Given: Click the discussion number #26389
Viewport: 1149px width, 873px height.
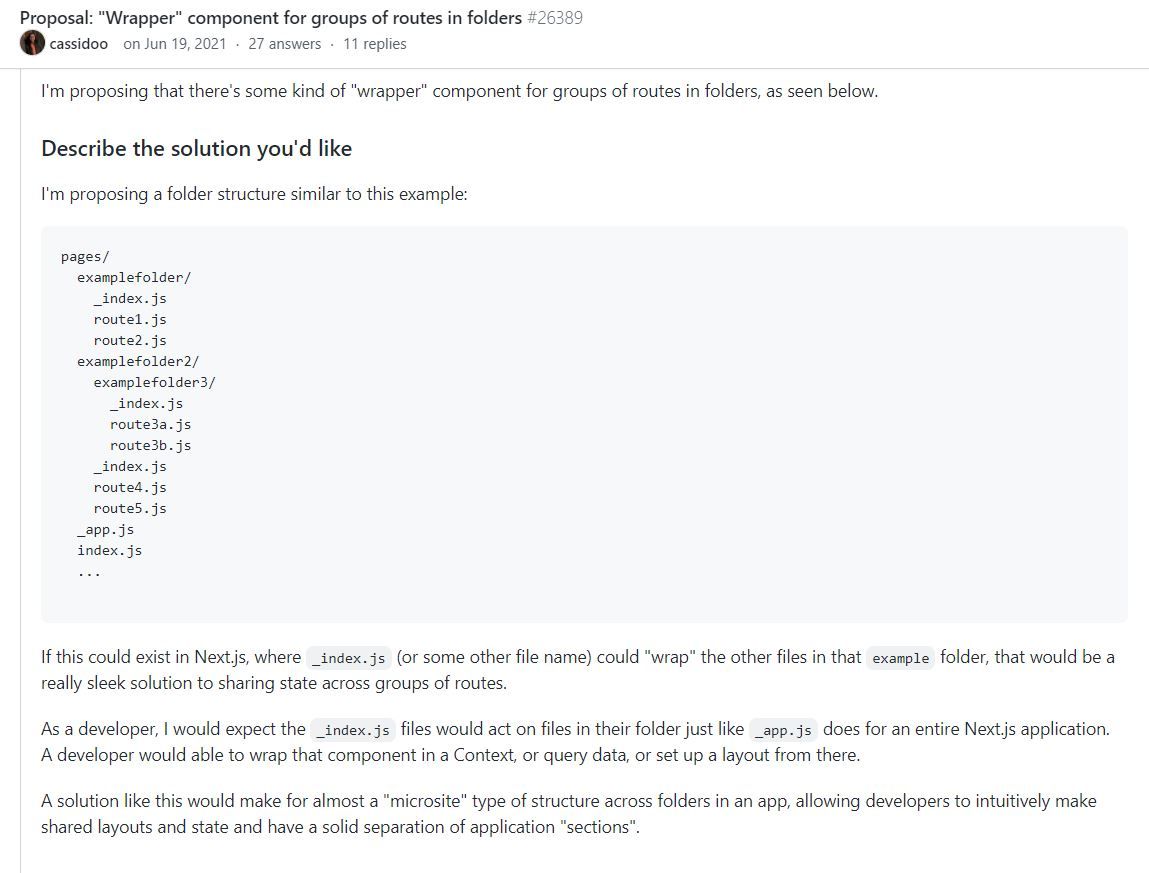Looking at the screenshot, I should coord(555,18).
